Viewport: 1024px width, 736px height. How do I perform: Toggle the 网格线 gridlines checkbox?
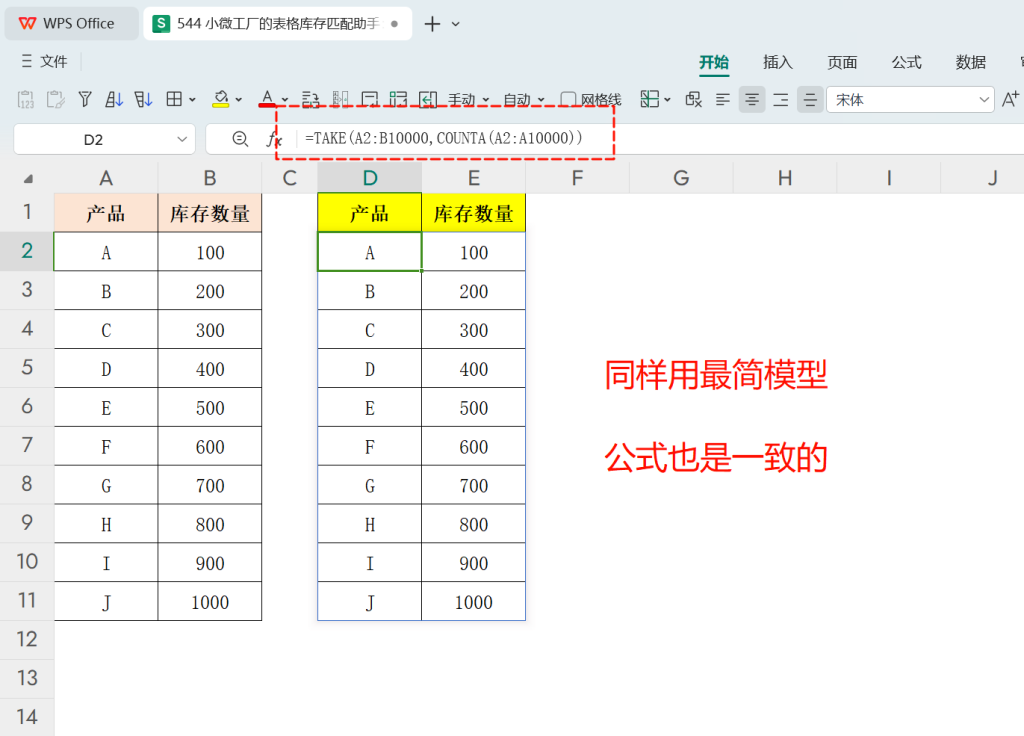coord(568,99)
